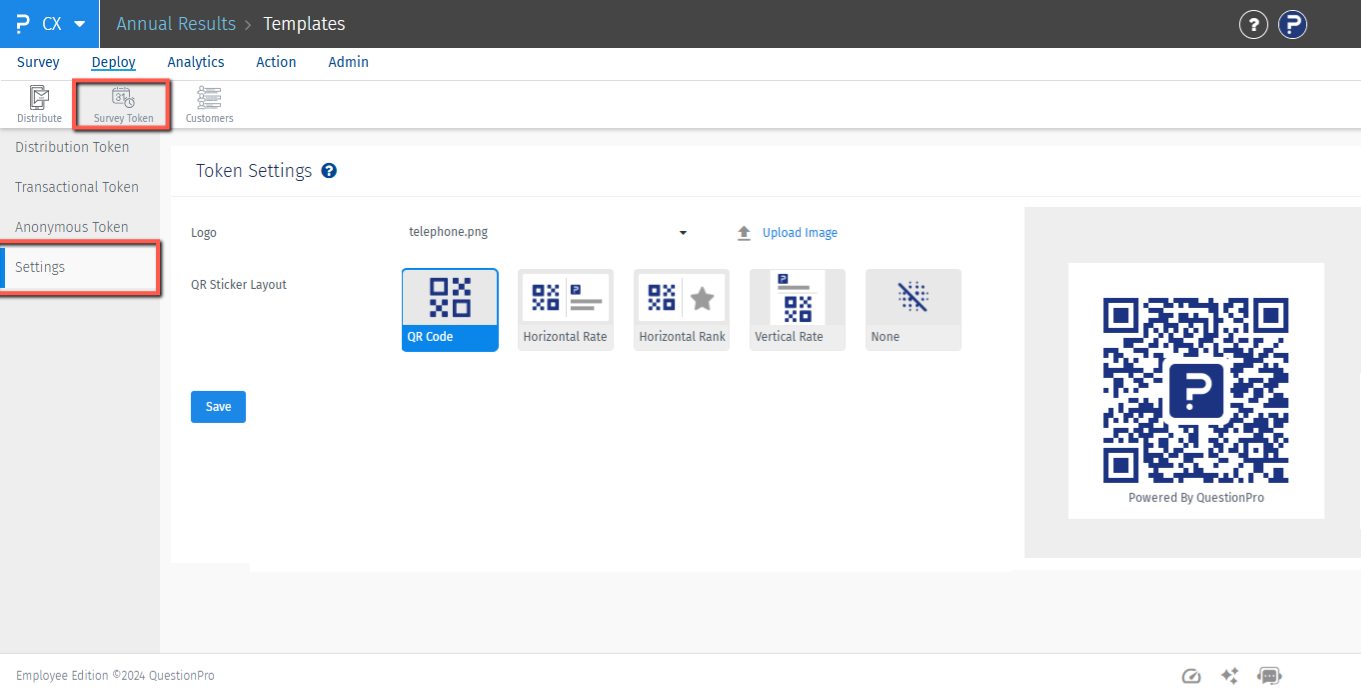1361x697 pixels.
Task: Click the upload arrow icon beside Upload Image
Action: coord(744,233)
